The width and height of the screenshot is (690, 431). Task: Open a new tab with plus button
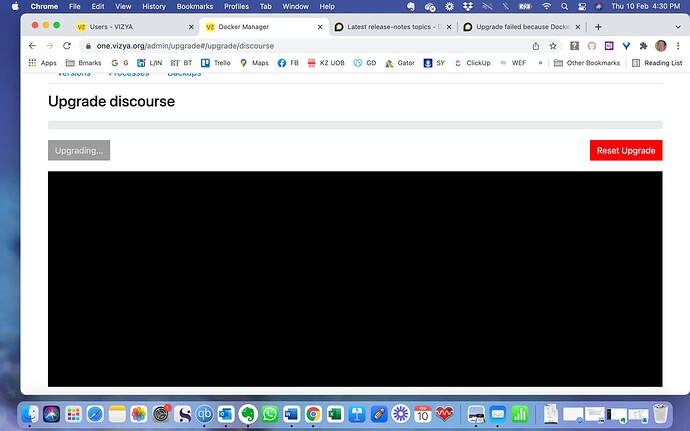[598, 27]
